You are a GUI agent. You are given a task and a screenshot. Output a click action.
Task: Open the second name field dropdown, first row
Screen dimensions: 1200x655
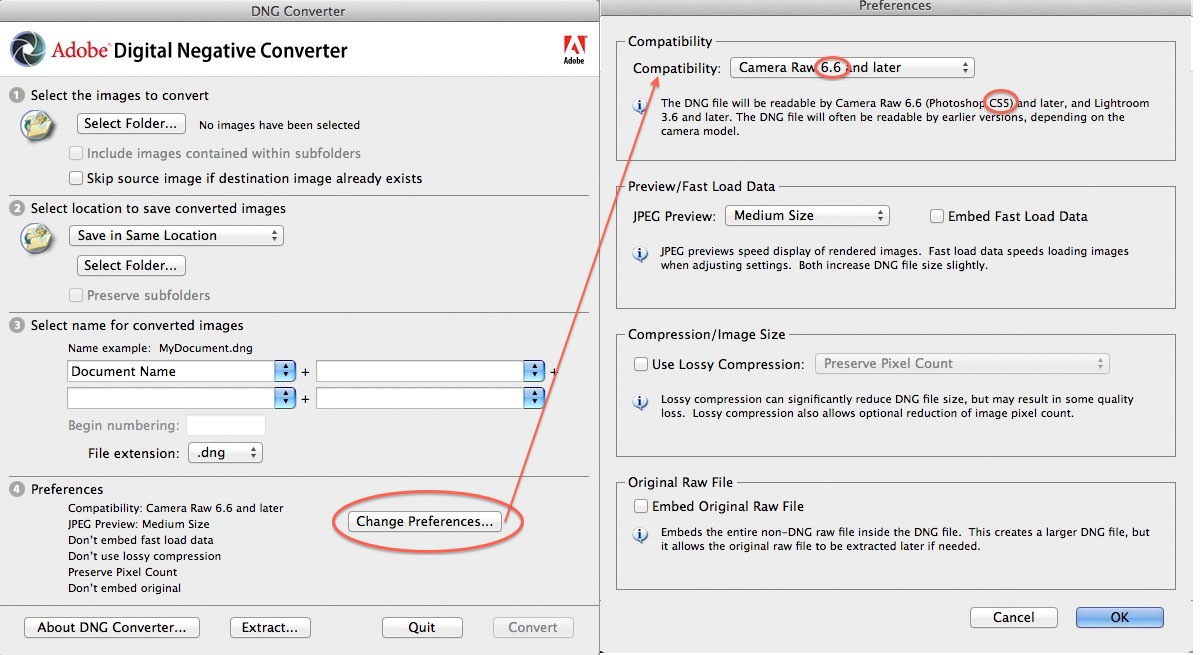coord(534,371)
